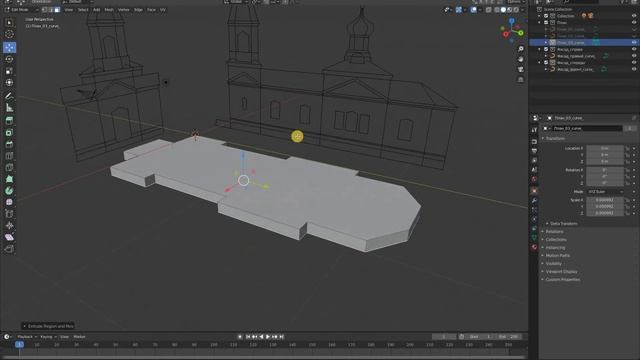Open the Edit Mode dropdown
The image size is (640, 360).
point(21,10)
